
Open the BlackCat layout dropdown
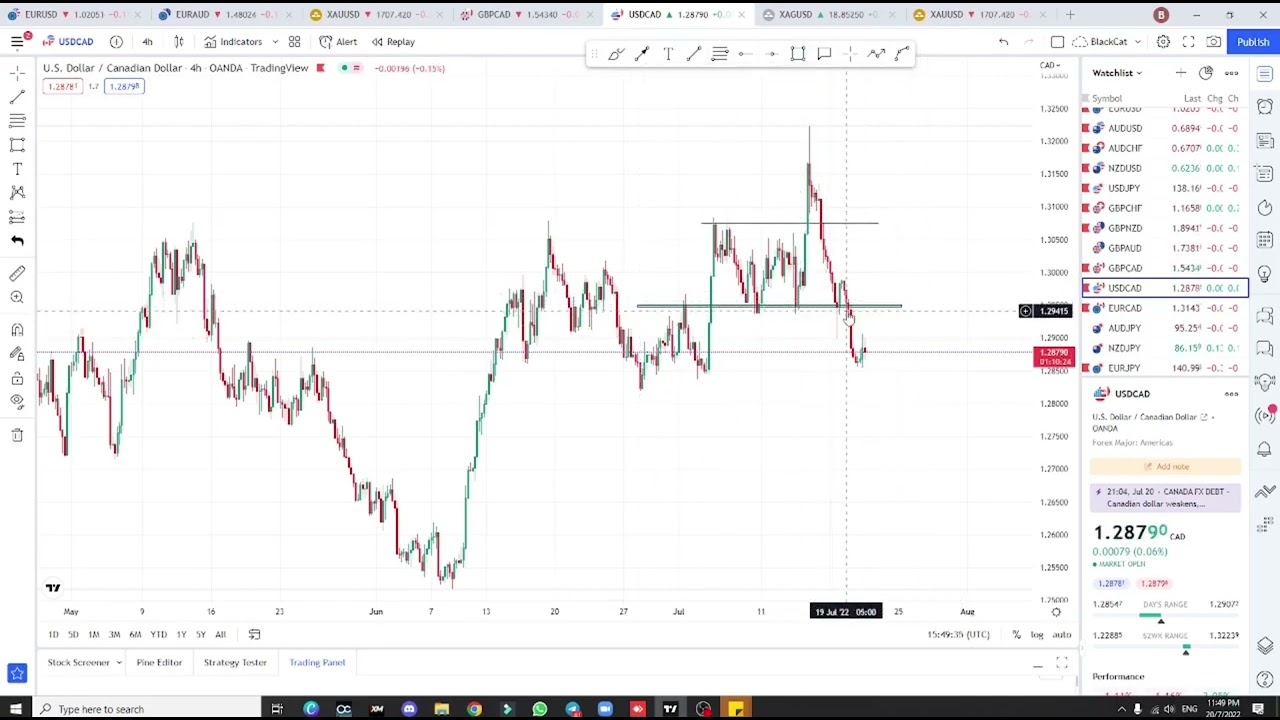click(x=1107, y=42)
